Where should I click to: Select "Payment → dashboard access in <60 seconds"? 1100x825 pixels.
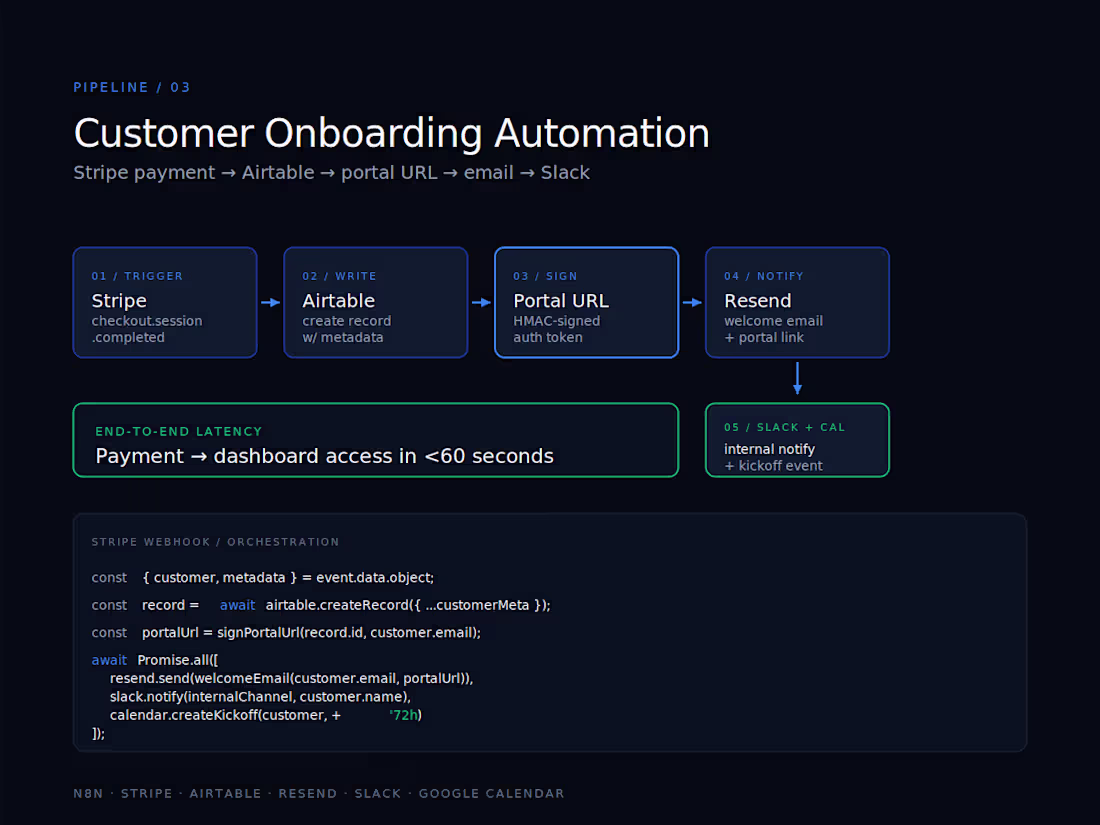click(x=324, y=456)
